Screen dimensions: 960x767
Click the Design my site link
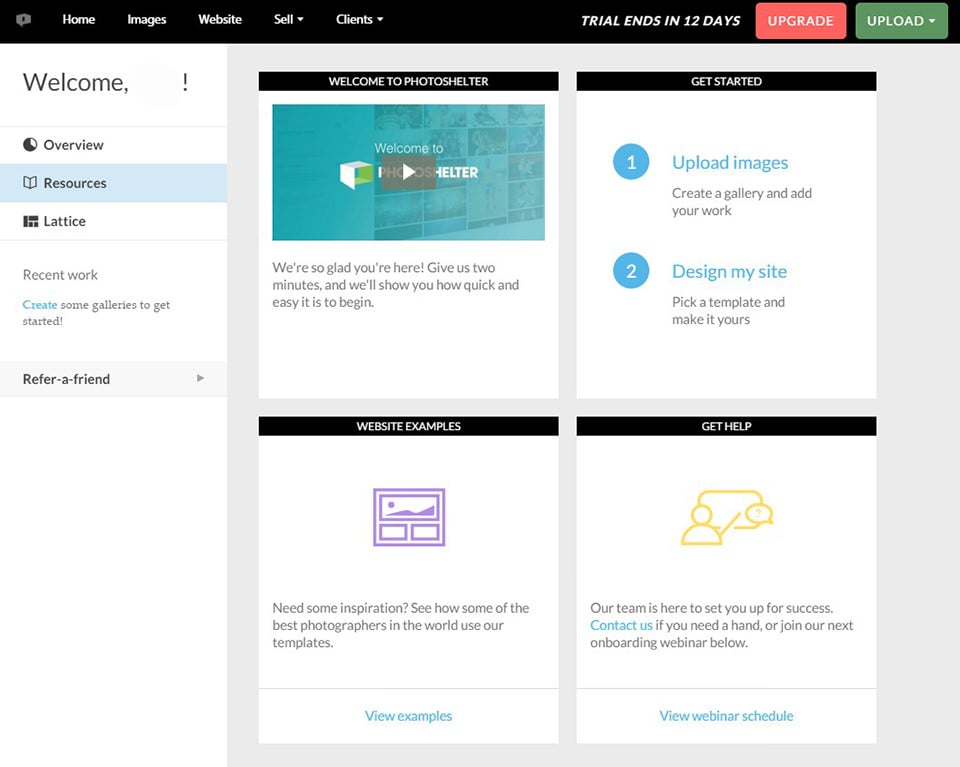pos(729,271)
